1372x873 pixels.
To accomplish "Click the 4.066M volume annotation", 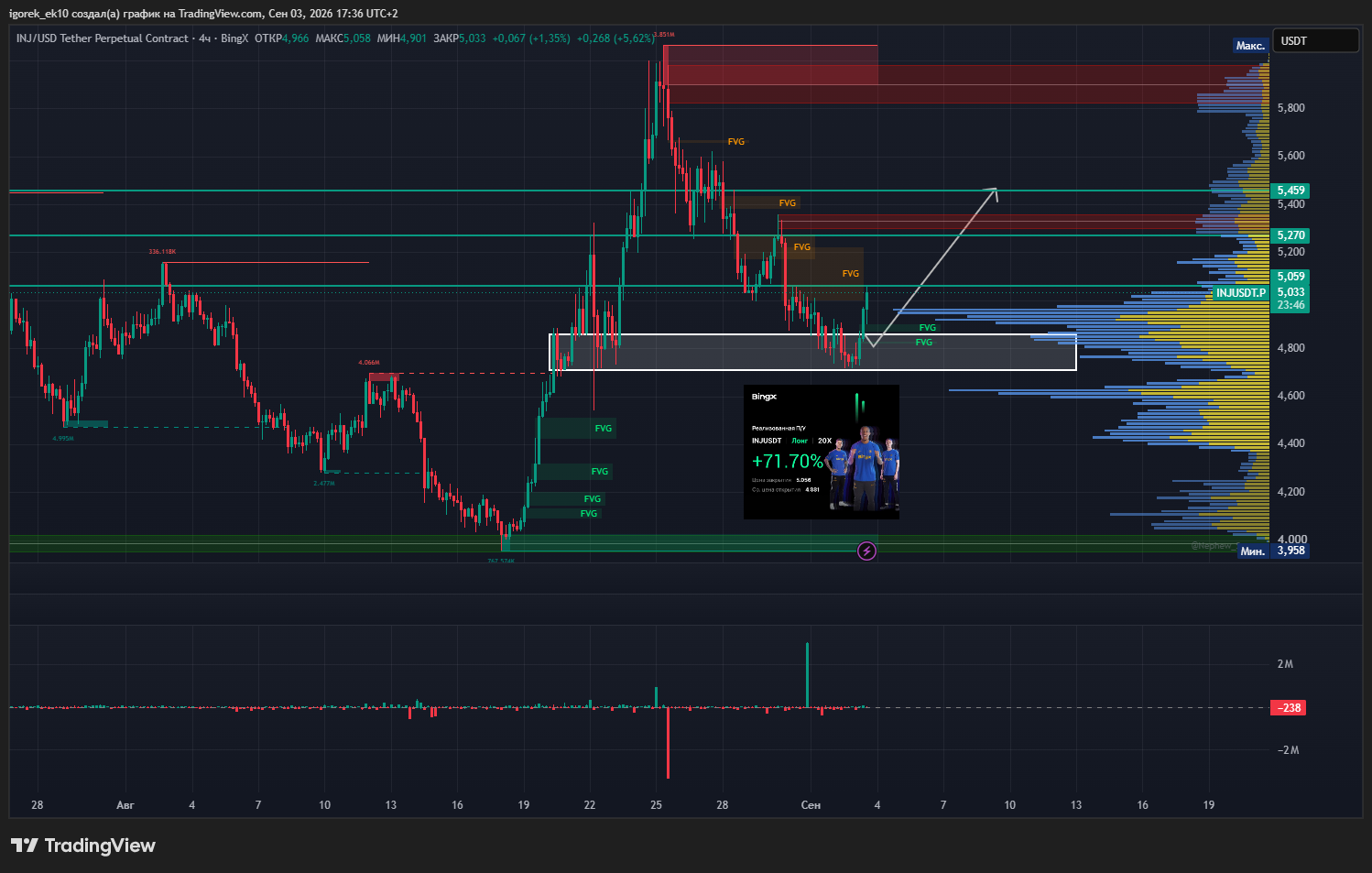I will [x=369, y=363].
